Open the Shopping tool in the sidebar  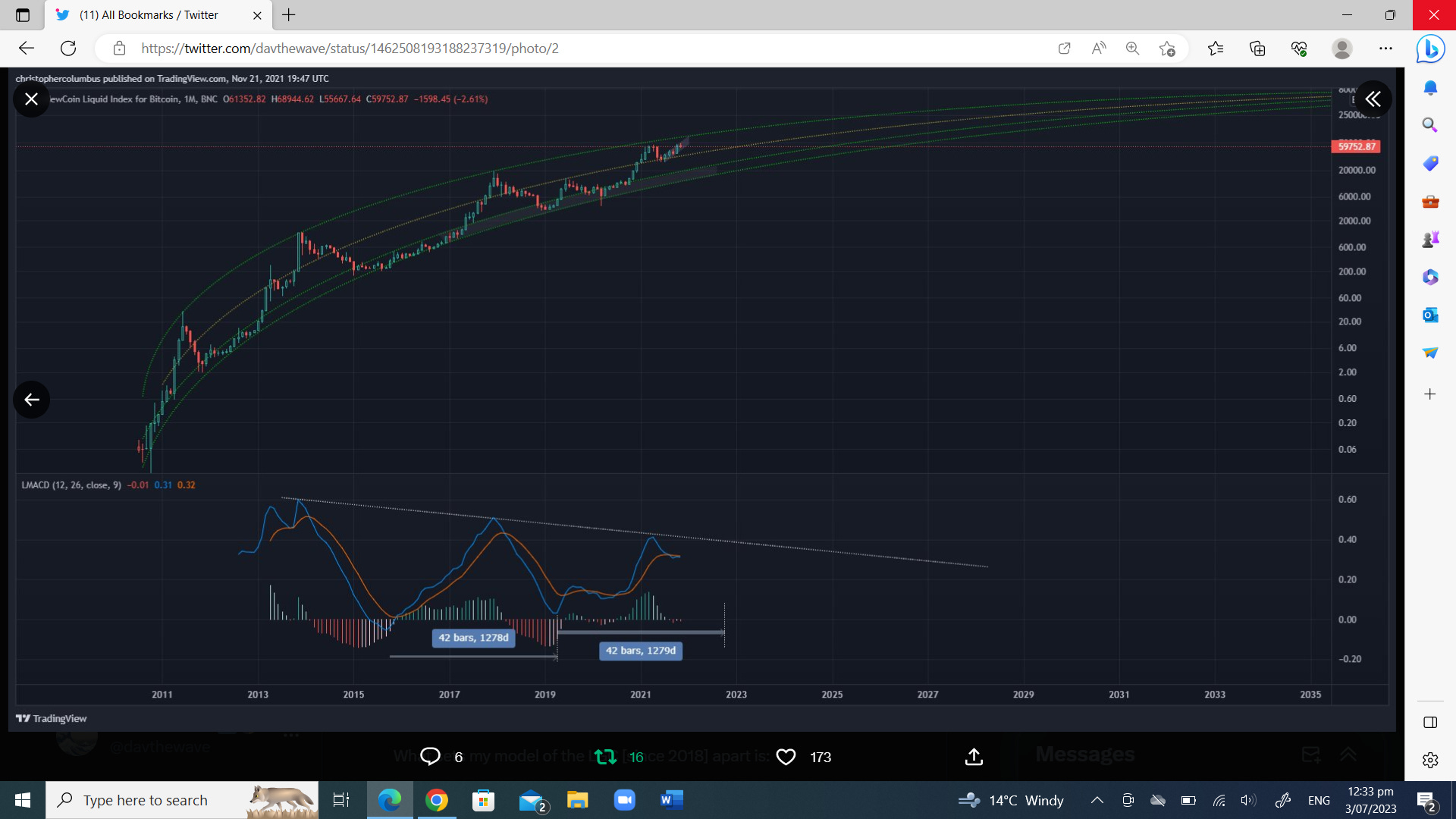(1429, 163)
